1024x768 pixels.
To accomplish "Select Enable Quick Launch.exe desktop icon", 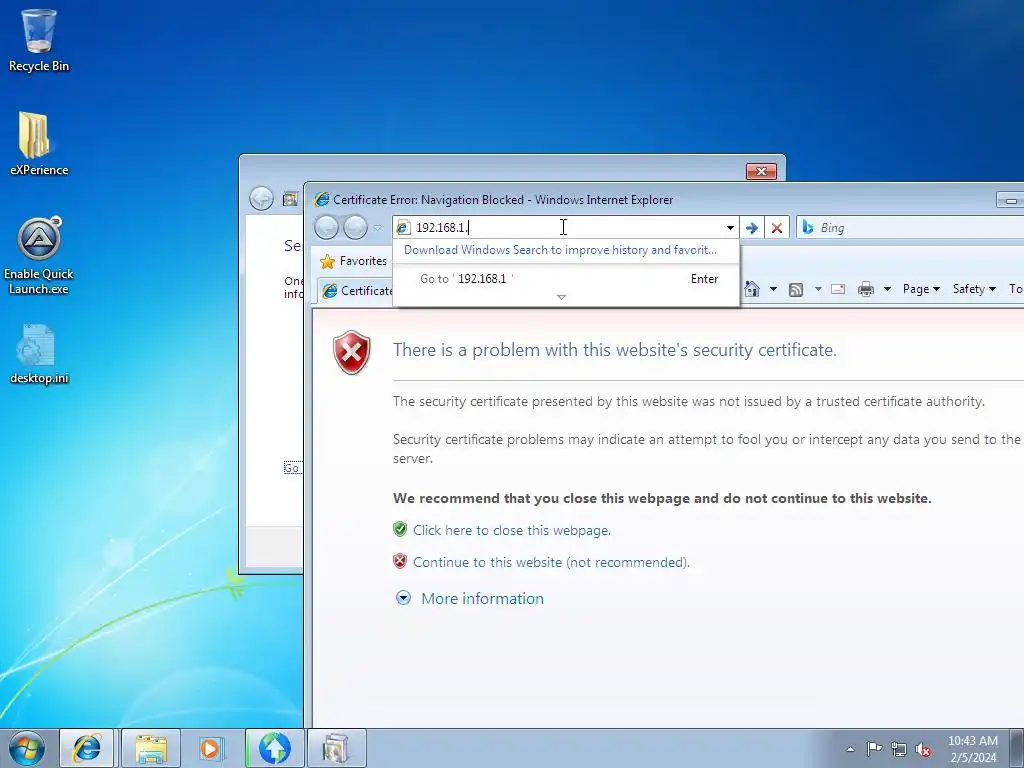I will [x=39, y=256].
